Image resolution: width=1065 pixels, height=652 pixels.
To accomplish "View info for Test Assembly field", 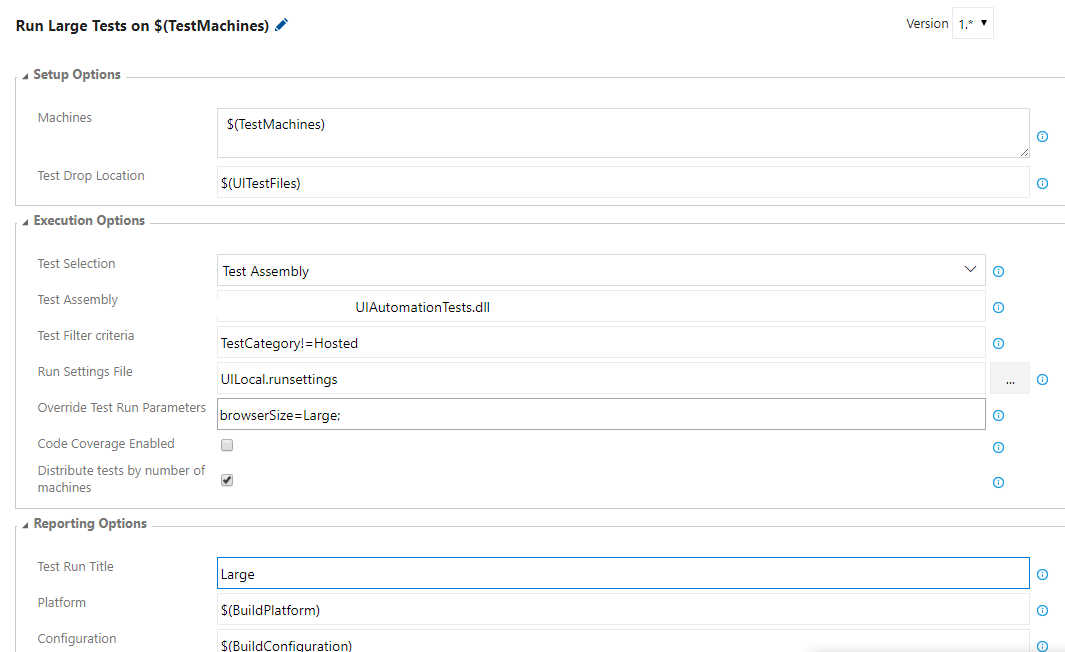I will pos(998,307).
